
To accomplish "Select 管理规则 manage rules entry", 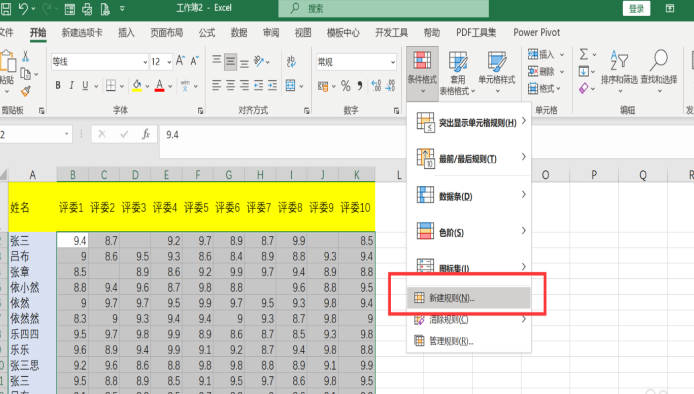I will point(469,341).
